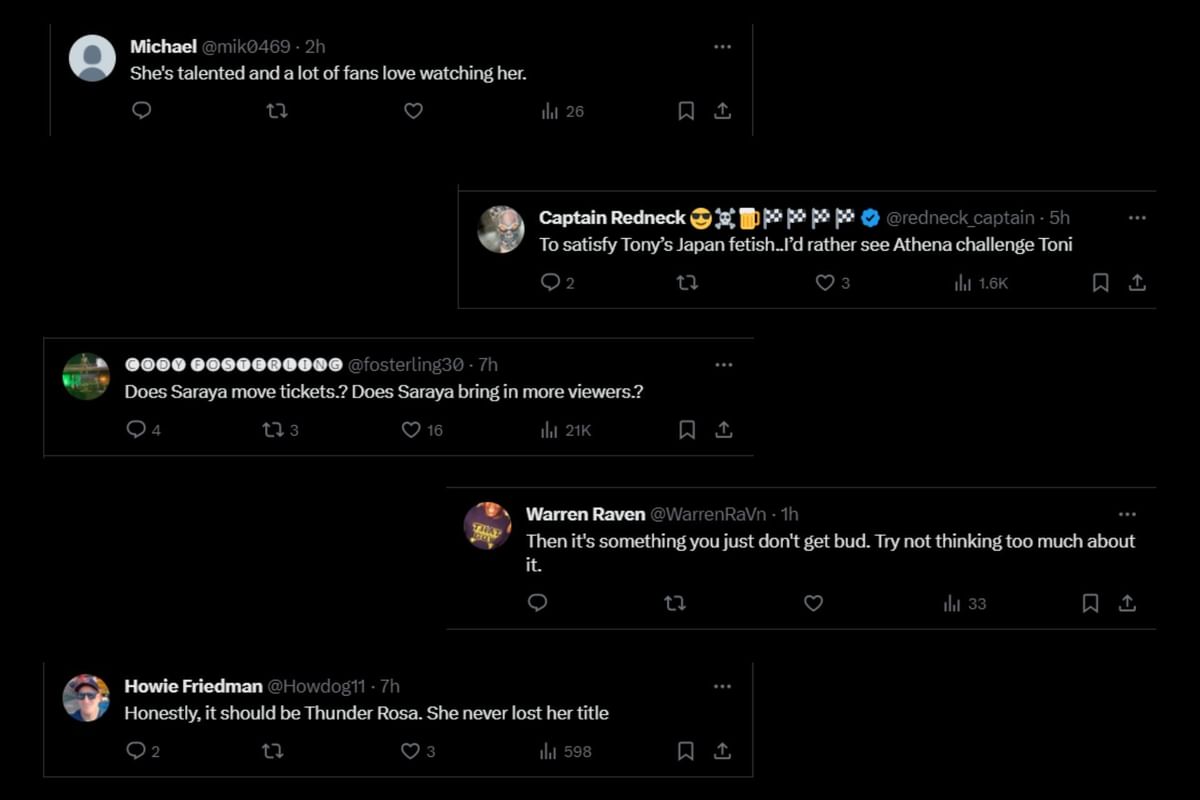
Task: Repost Captain Redneck's tweet
Action: [687, 283]
